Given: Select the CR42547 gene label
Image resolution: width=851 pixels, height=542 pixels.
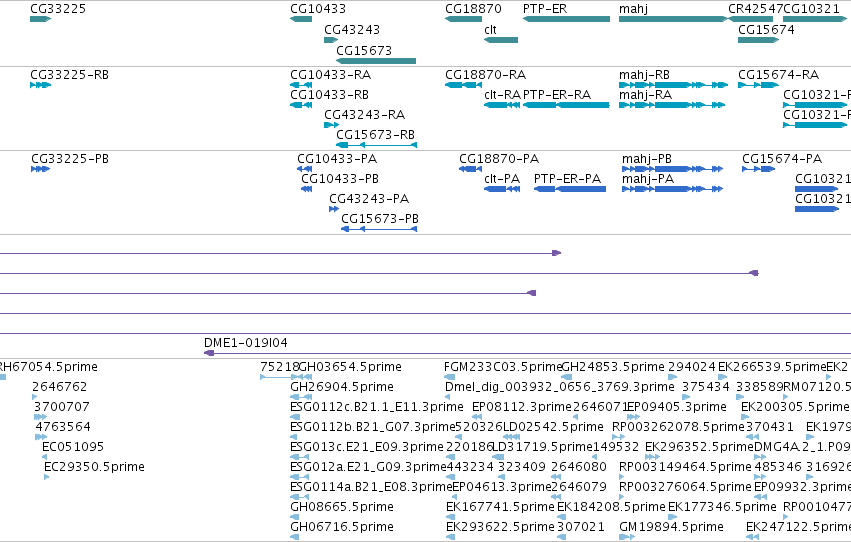Looking at the screenshot, I should pos(755,9).
